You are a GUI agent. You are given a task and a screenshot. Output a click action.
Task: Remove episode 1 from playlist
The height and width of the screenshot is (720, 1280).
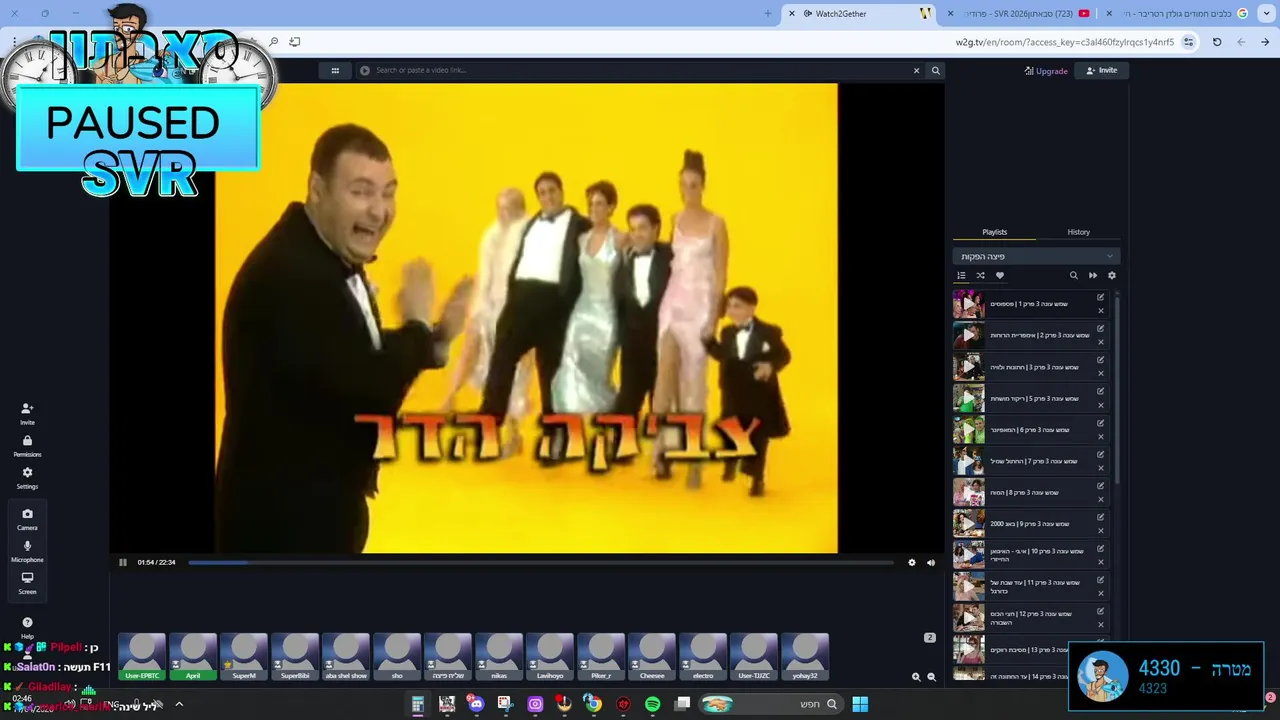(x=1101, y=310)
